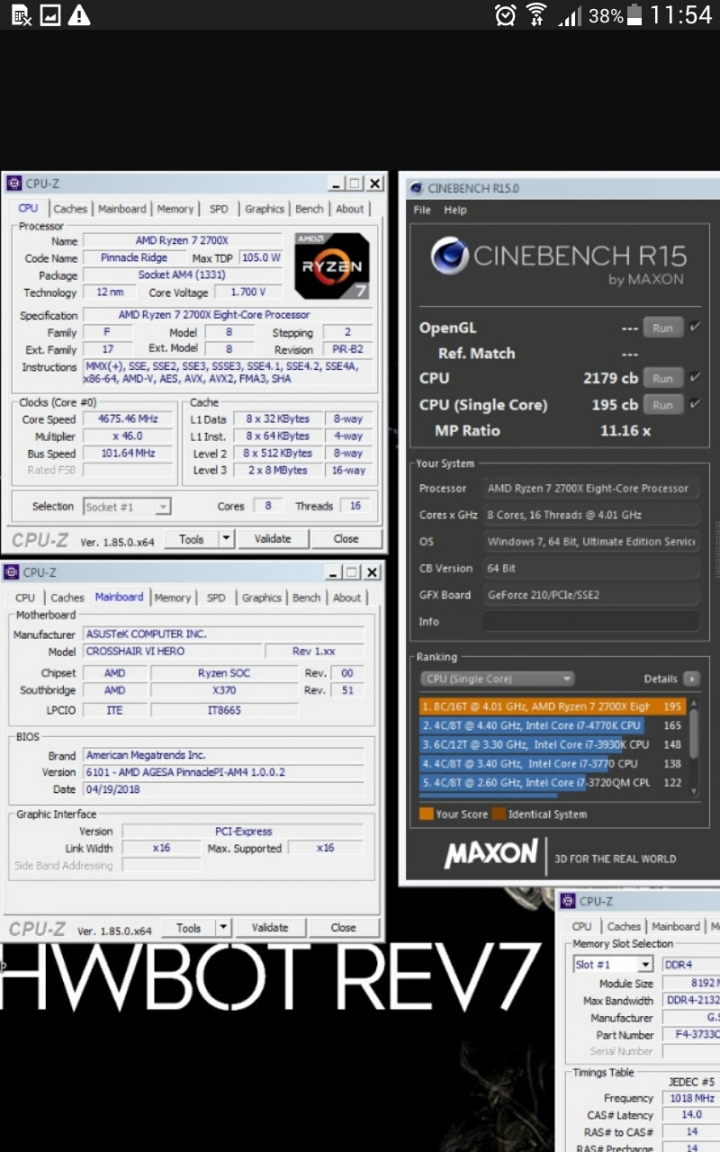
Task: Select ranking row Ryzen 7 2700X 195
Action: tap(552, 707)
